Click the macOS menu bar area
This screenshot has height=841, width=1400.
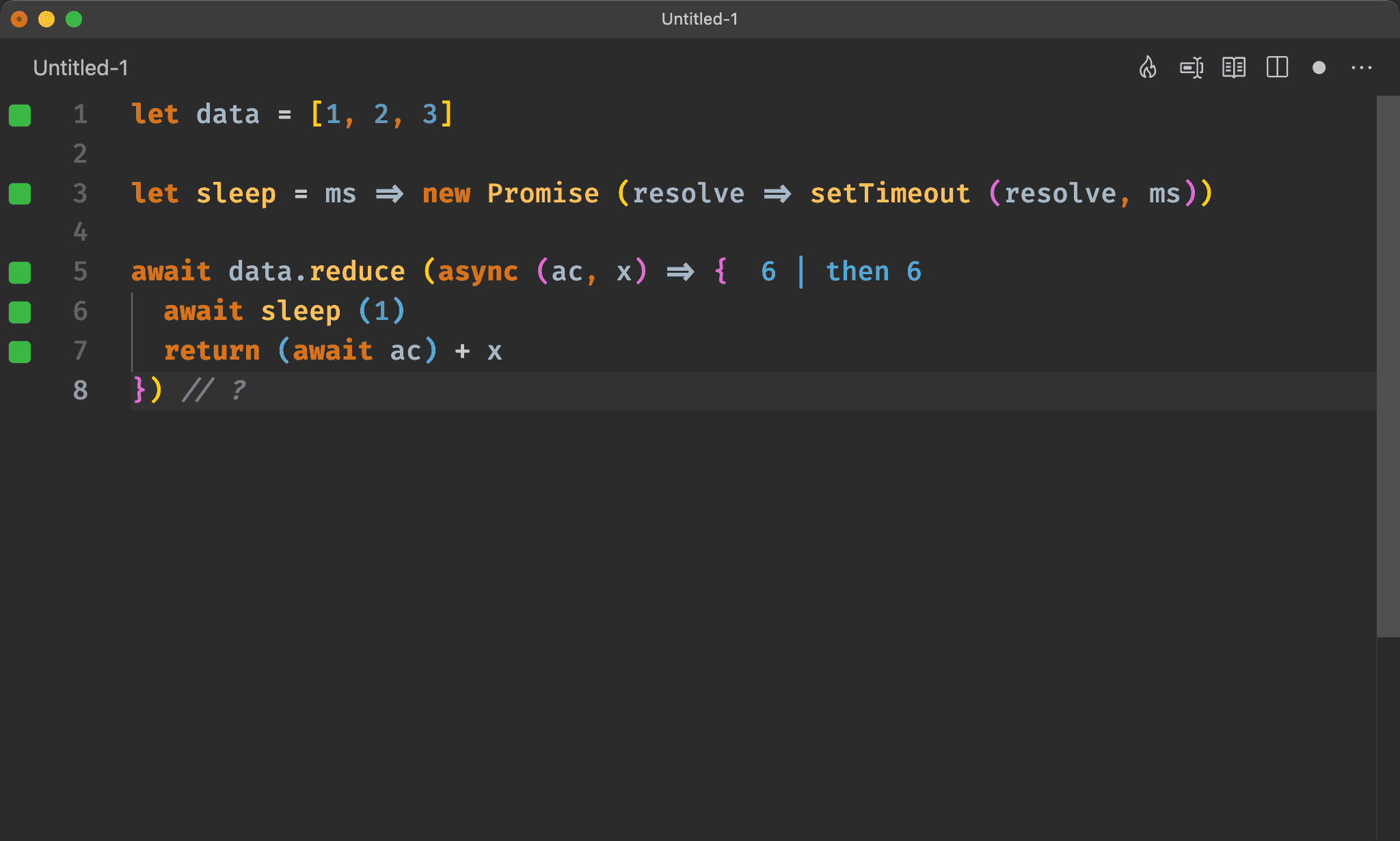pyautogui.click(x=700, y=19)
